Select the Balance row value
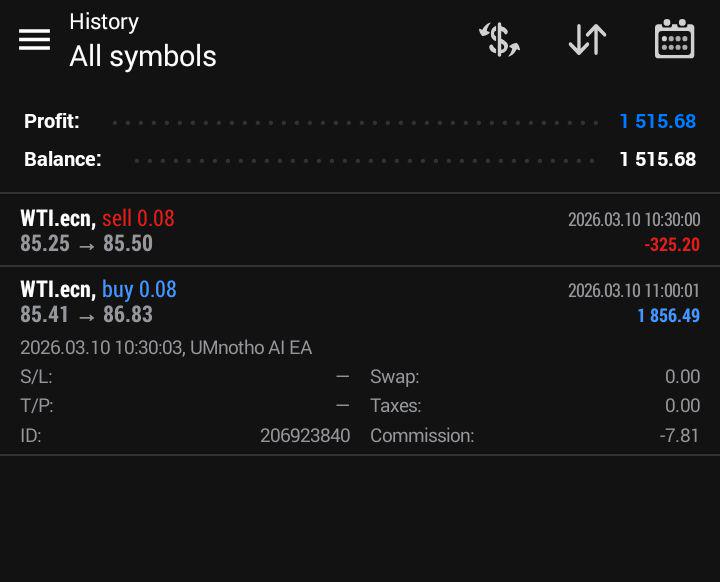Screen dimensions: 720x582 click(657, 159)
